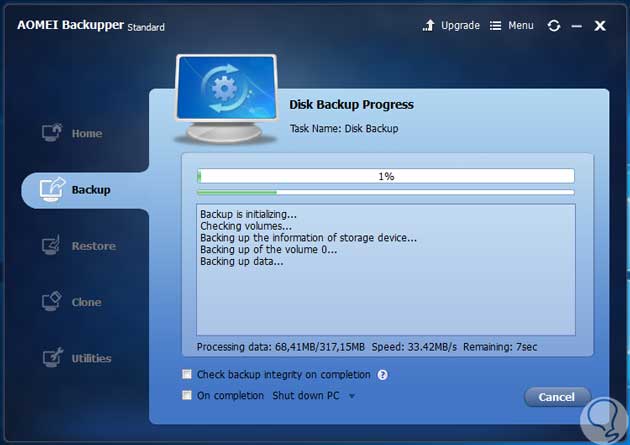The image size is (630, 445).
Task: Close the AOMEI Backupper window
Action: pos(600,26)
